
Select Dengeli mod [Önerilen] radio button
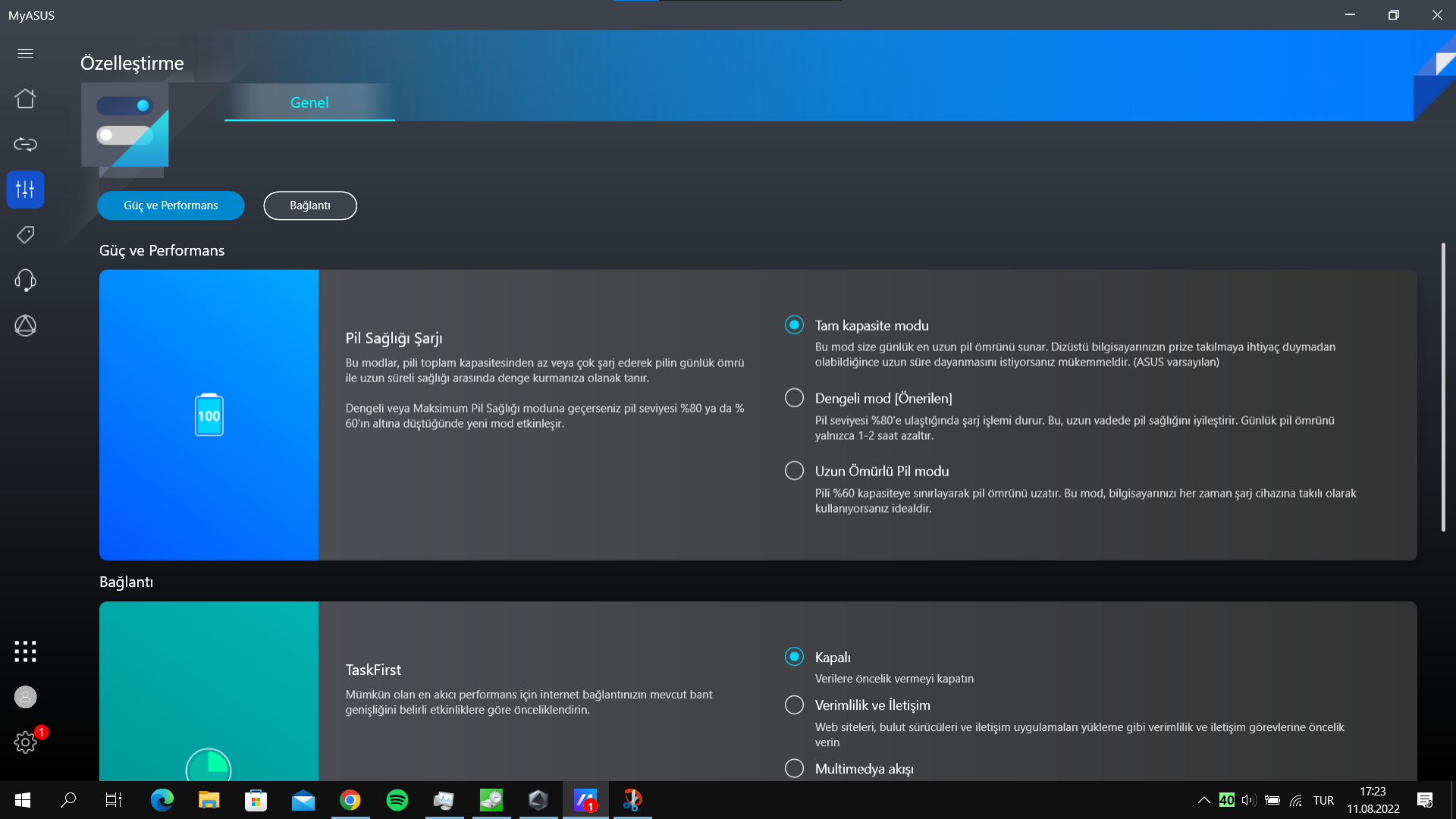click(794, 398)
